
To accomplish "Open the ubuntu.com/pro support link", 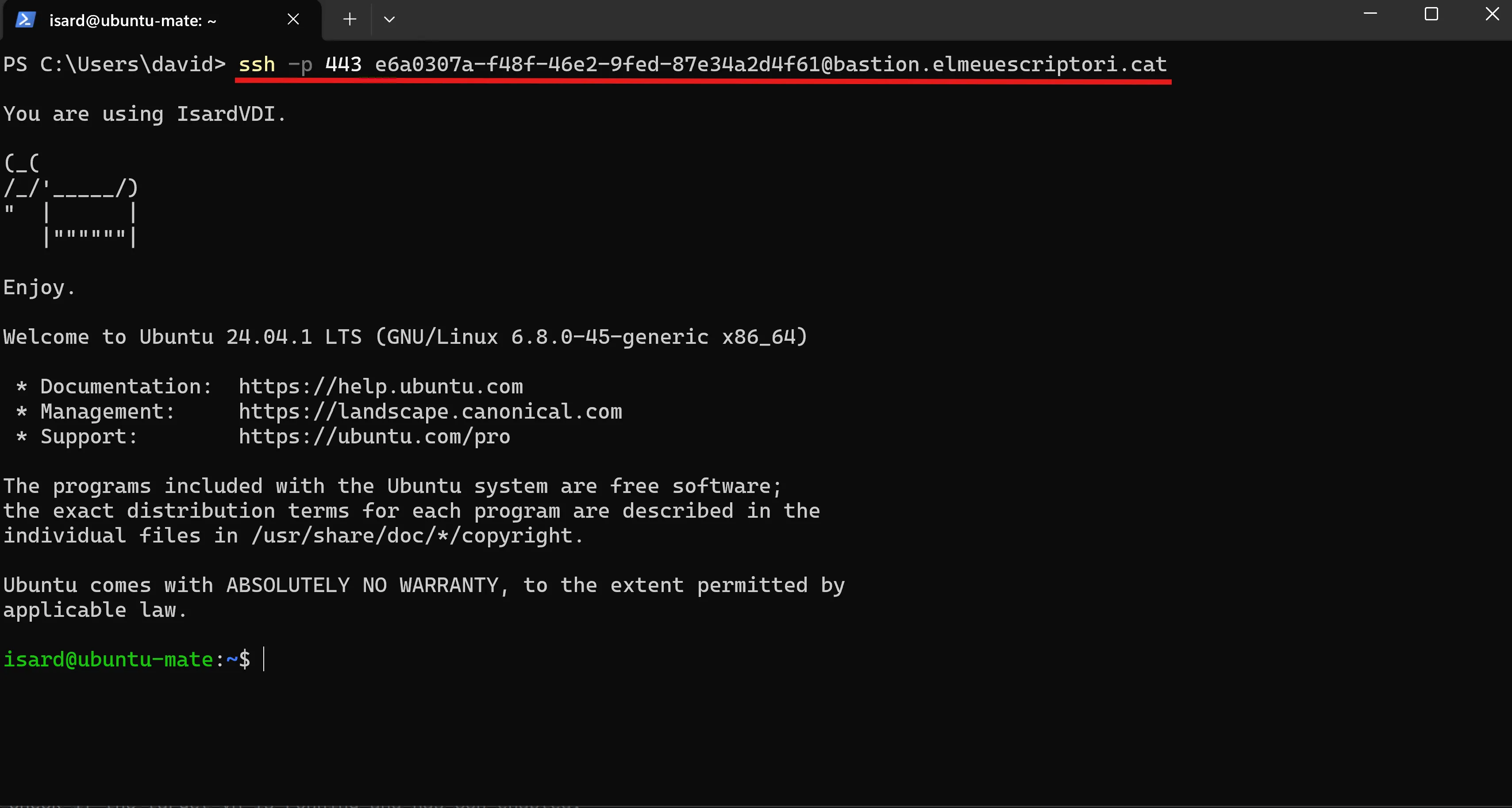I will pyautogui.click(x=374, y=436).
